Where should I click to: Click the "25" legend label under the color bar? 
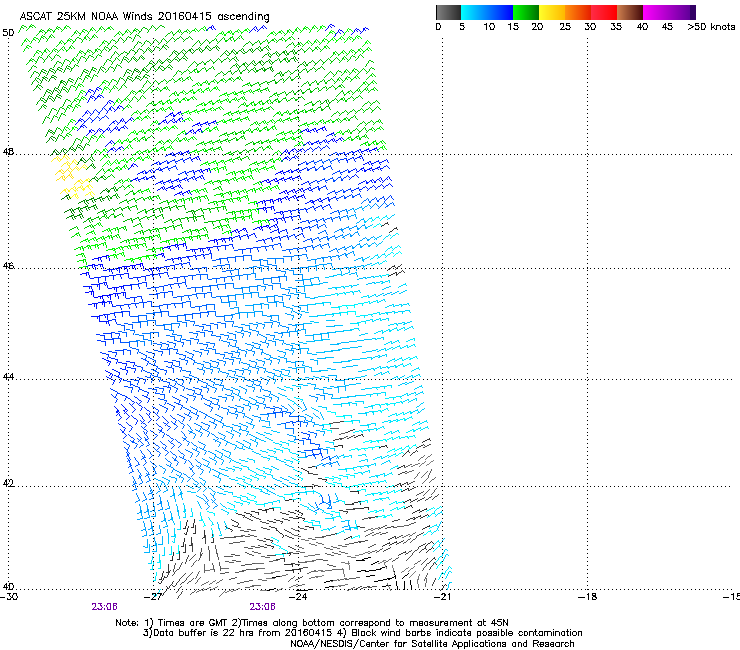coord(565,27)
